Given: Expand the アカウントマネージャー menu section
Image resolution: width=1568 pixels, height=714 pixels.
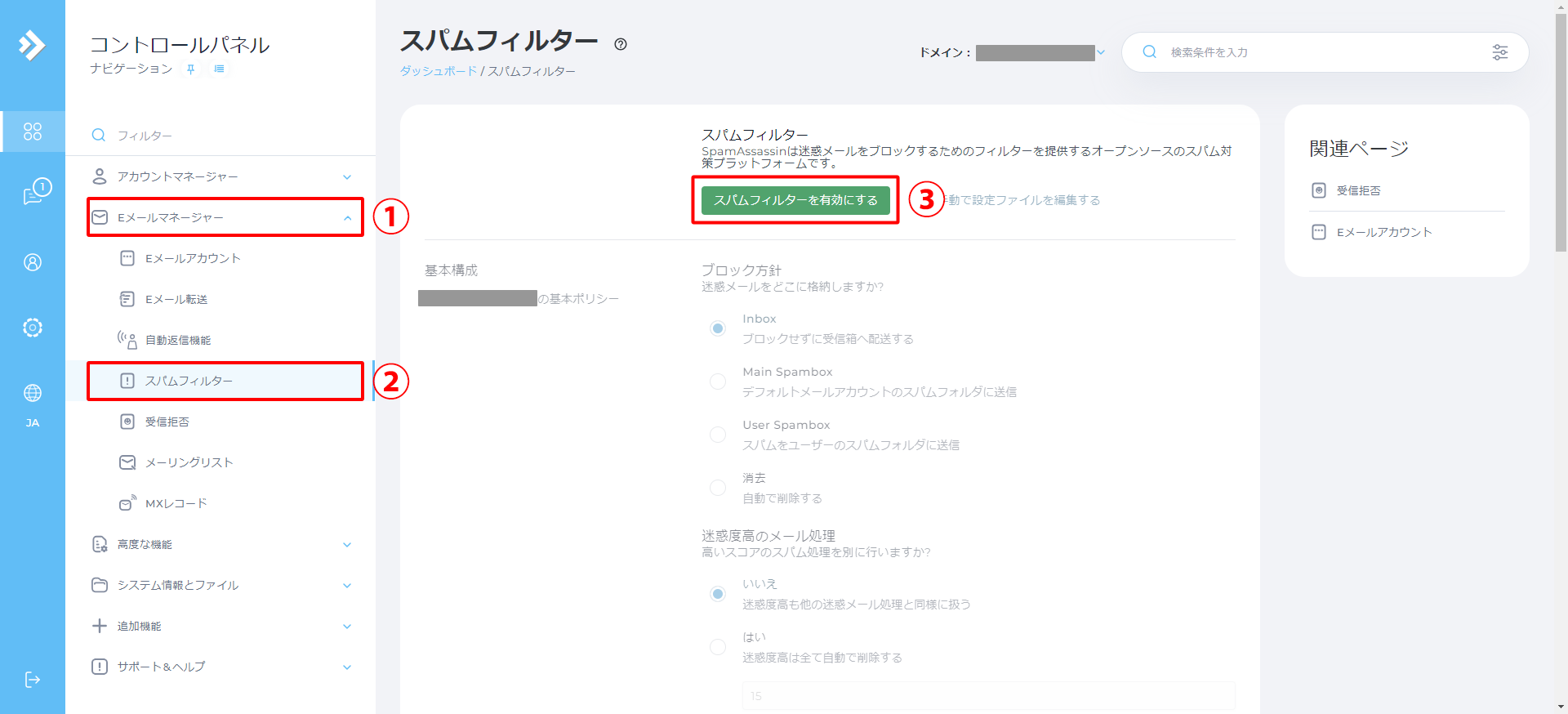Looking at the screenshot, I should pyautogui.click(x=220, y=176).
